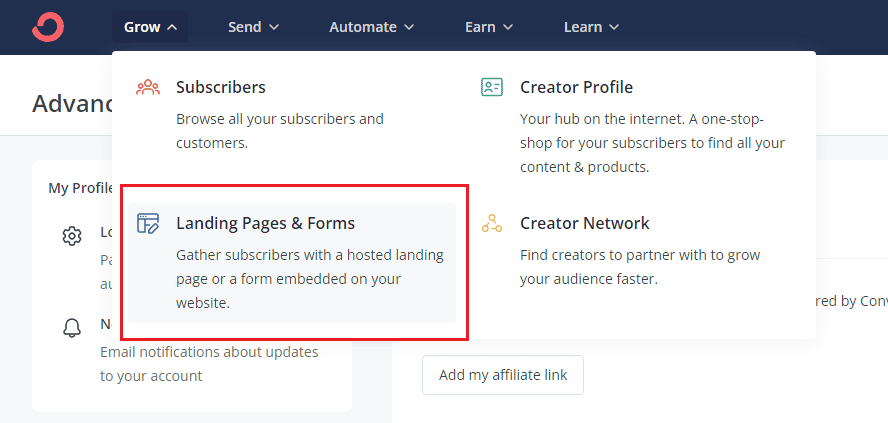Collapse the Grow dropdown menu
Image resolution: width=888 pixels, height=423 pixels.
150,27
